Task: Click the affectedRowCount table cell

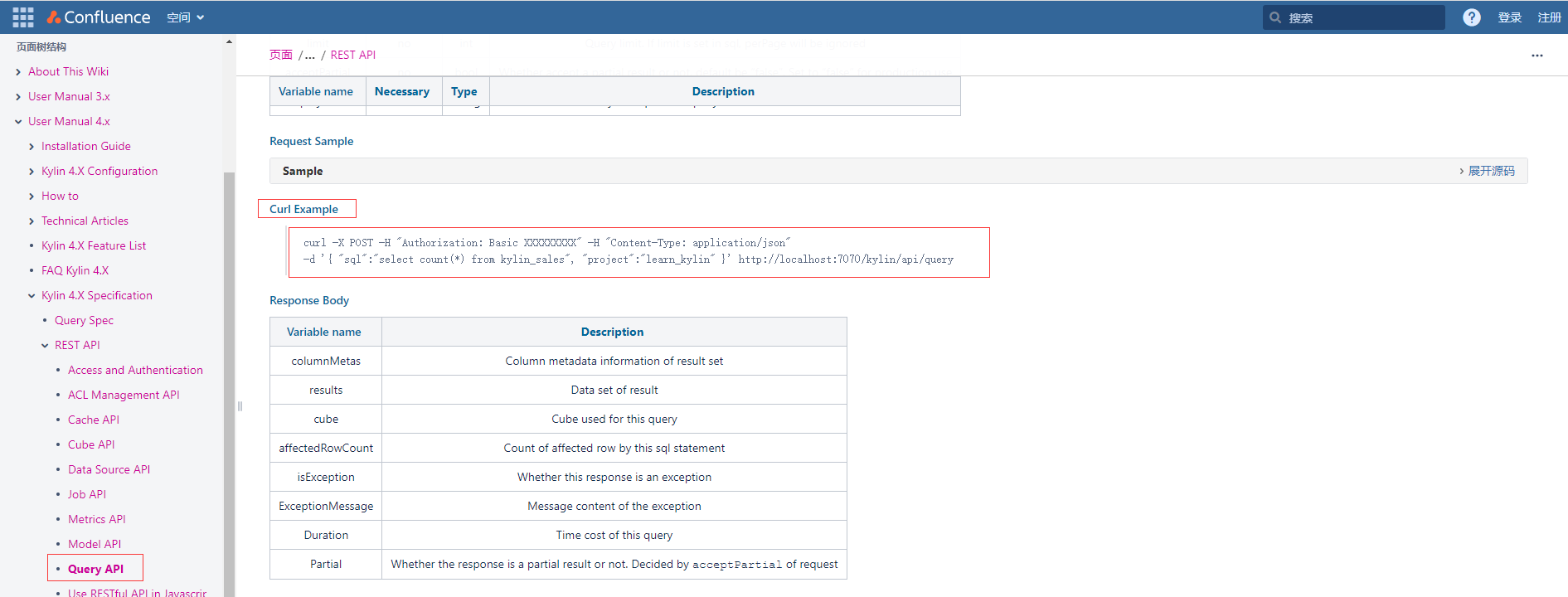Action: pos(326,448)
